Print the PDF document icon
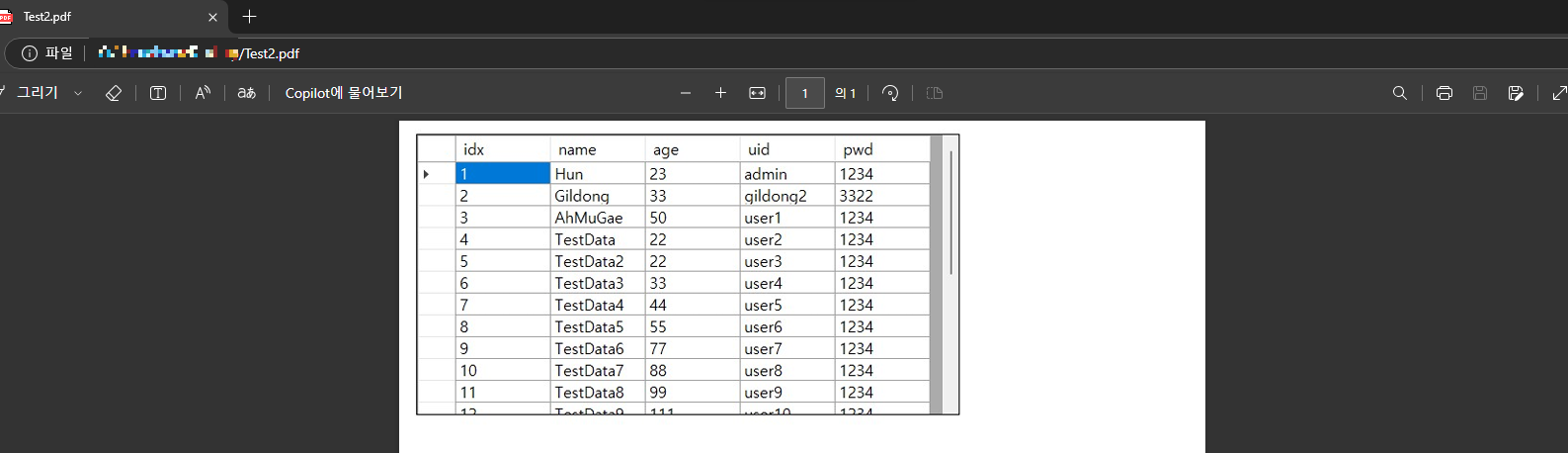This screenshot has height=453, width=1568. pyautogui.click(x=1444, y=93)
